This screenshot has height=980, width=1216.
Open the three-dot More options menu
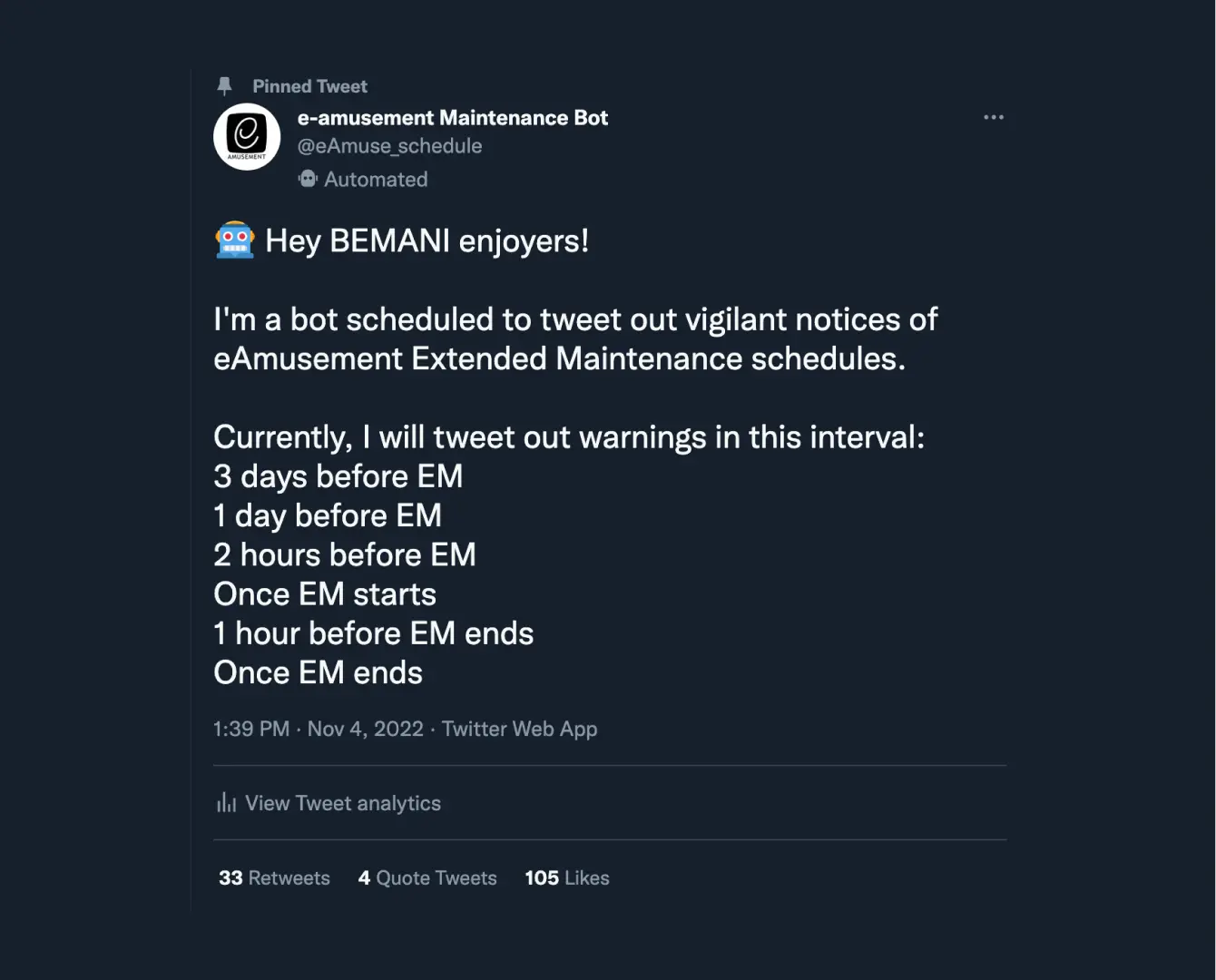tap(994, 117)
